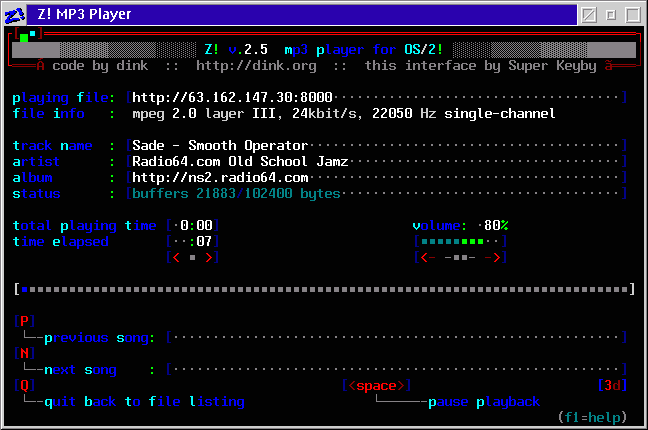Screen dimensions: 648x430
Task: Click the 'pause playback' label
Action: click(484, 401)
